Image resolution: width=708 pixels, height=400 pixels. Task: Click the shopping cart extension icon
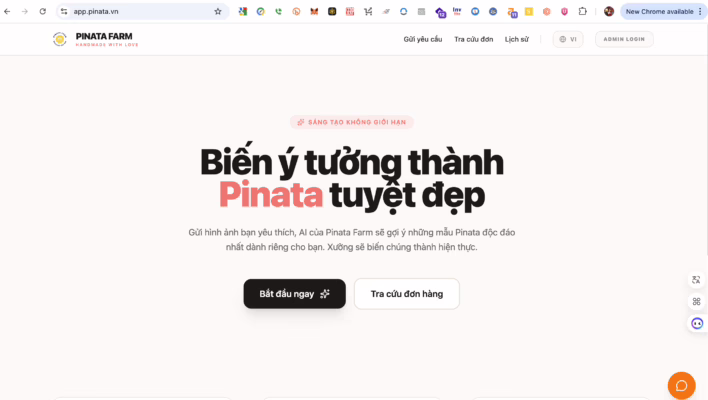(368, 11)
